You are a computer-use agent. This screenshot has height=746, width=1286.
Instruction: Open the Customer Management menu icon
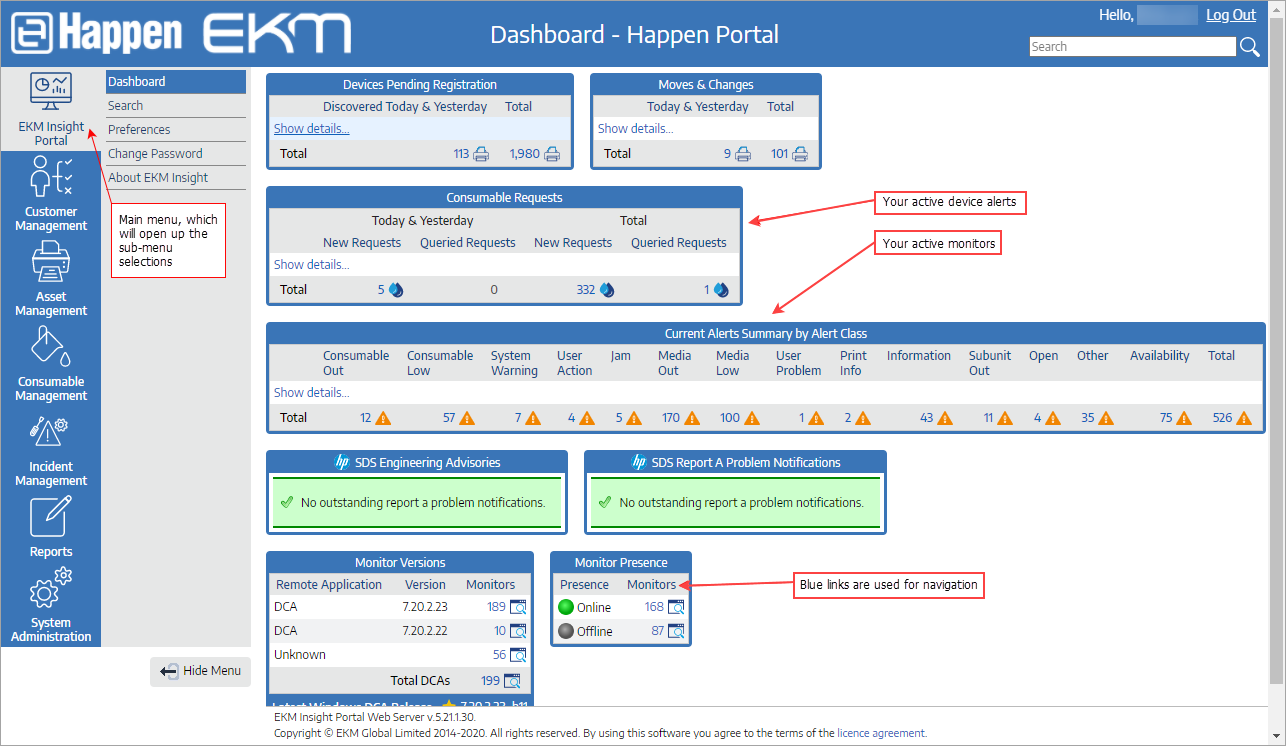coord(50,177)
